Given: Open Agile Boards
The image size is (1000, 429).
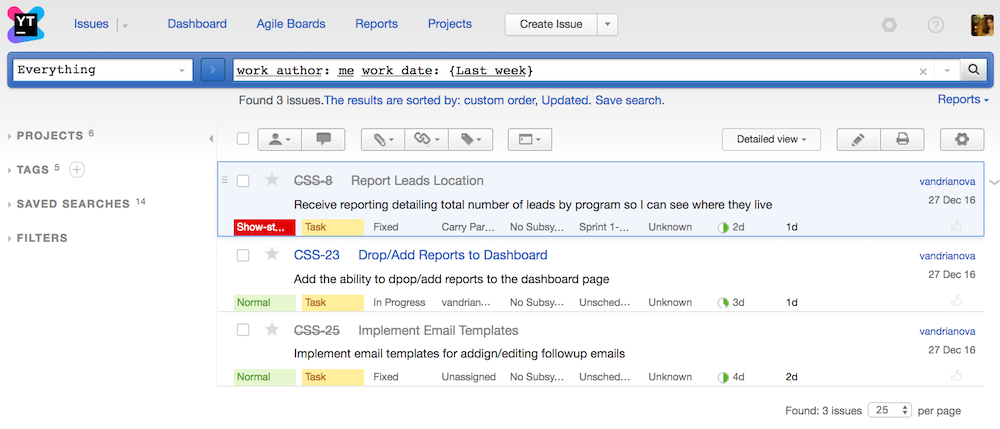Looking at the screenshot, I should [291, 24].
